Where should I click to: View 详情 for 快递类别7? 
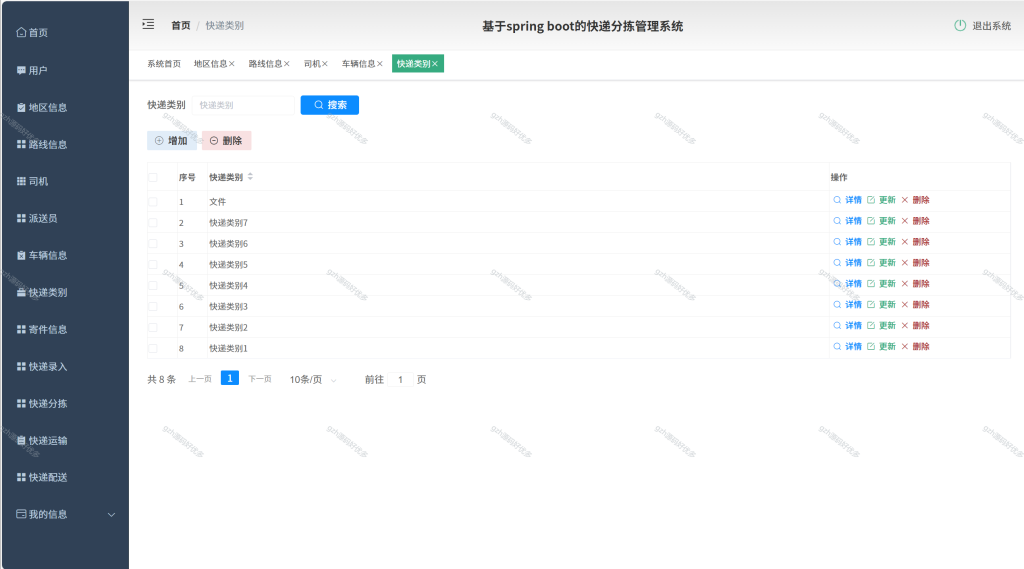(x=848, y=221)
